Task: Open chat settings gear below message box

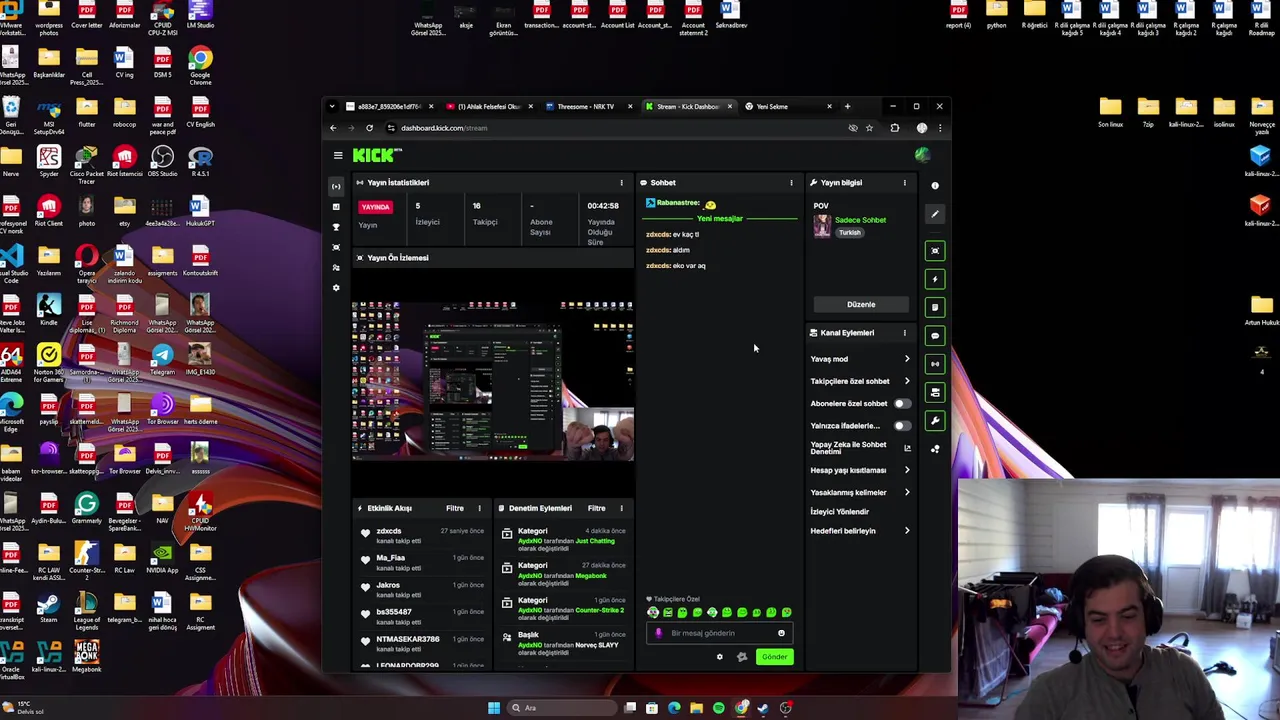Action: pyautogui.click(x=719, y=657)
